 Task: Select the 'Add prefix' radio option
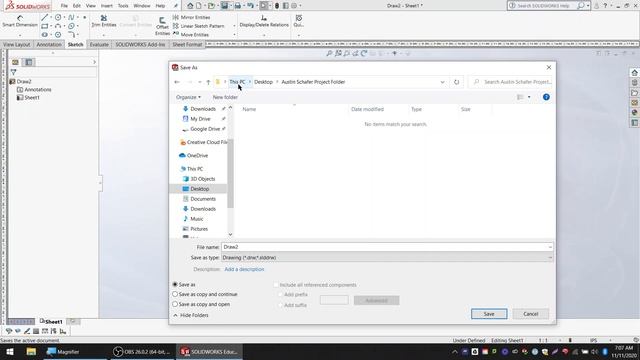pyautogui.click(x=280, y=295)
